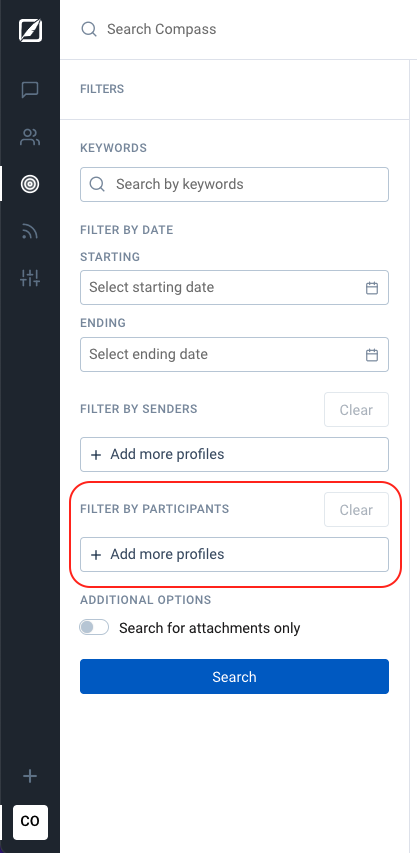Image resolution: width=417 pixels, height=853 pixels.
Task: Clear the Filter by Participants selection
Action: [356, 510]
